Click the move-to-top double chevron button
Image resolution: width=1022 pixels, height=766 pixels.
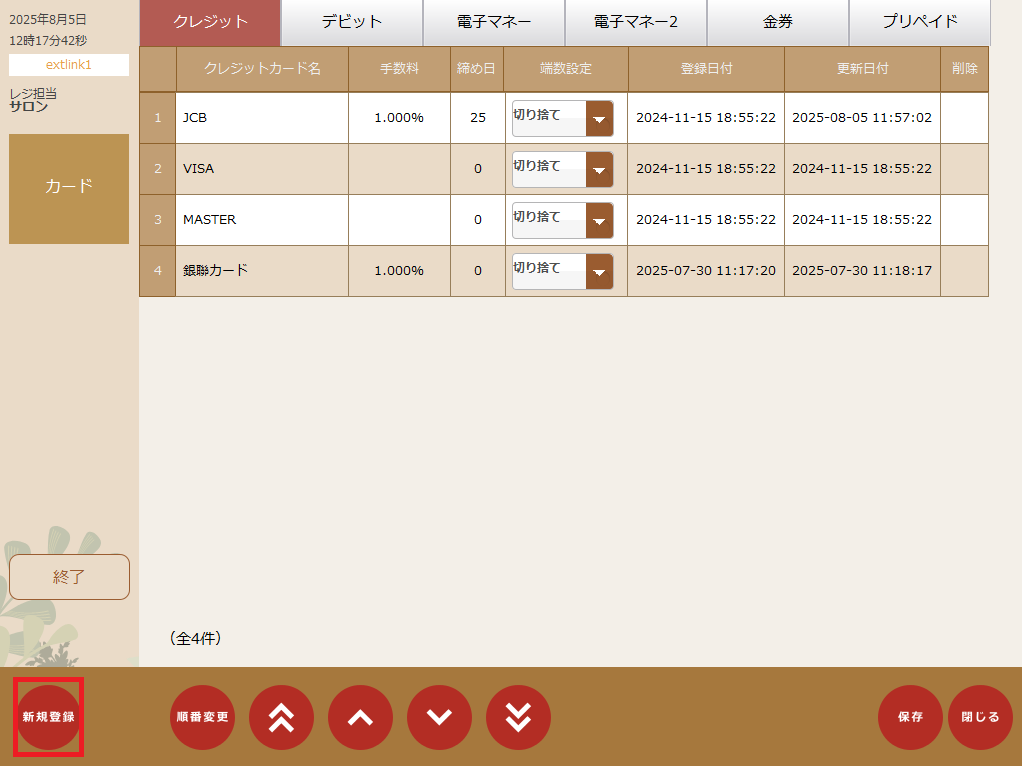[281, 717]
